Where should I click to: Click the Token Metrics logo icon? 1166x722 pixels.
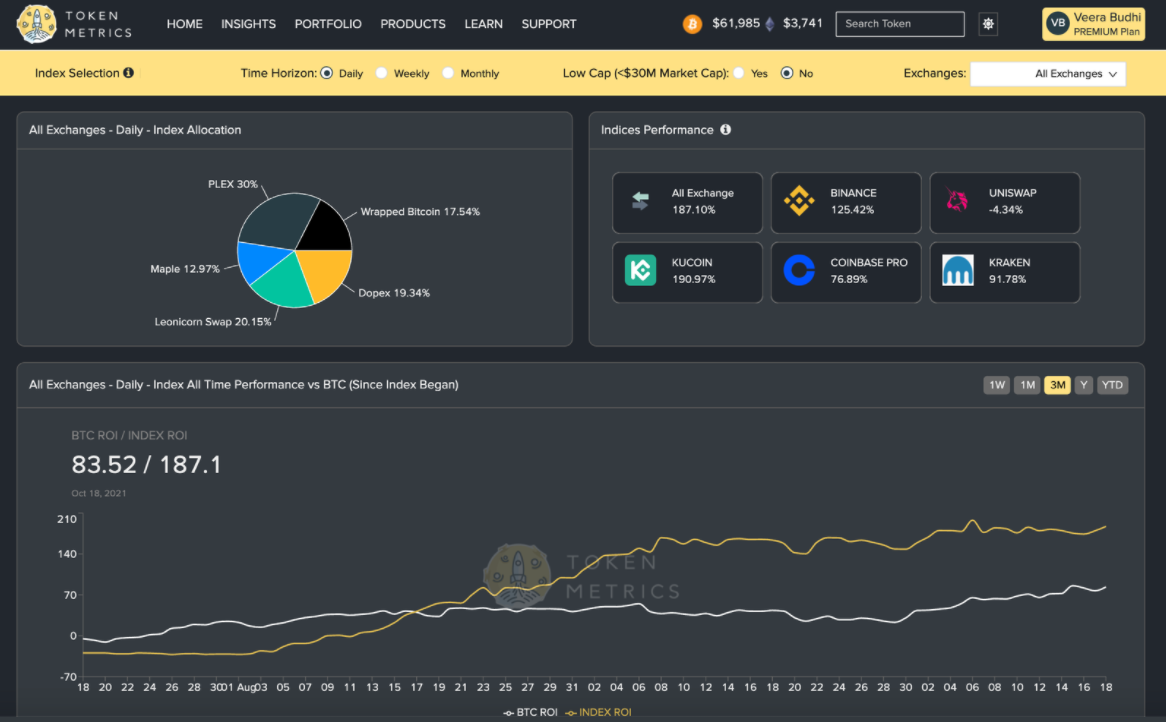[x=36, y=24]
